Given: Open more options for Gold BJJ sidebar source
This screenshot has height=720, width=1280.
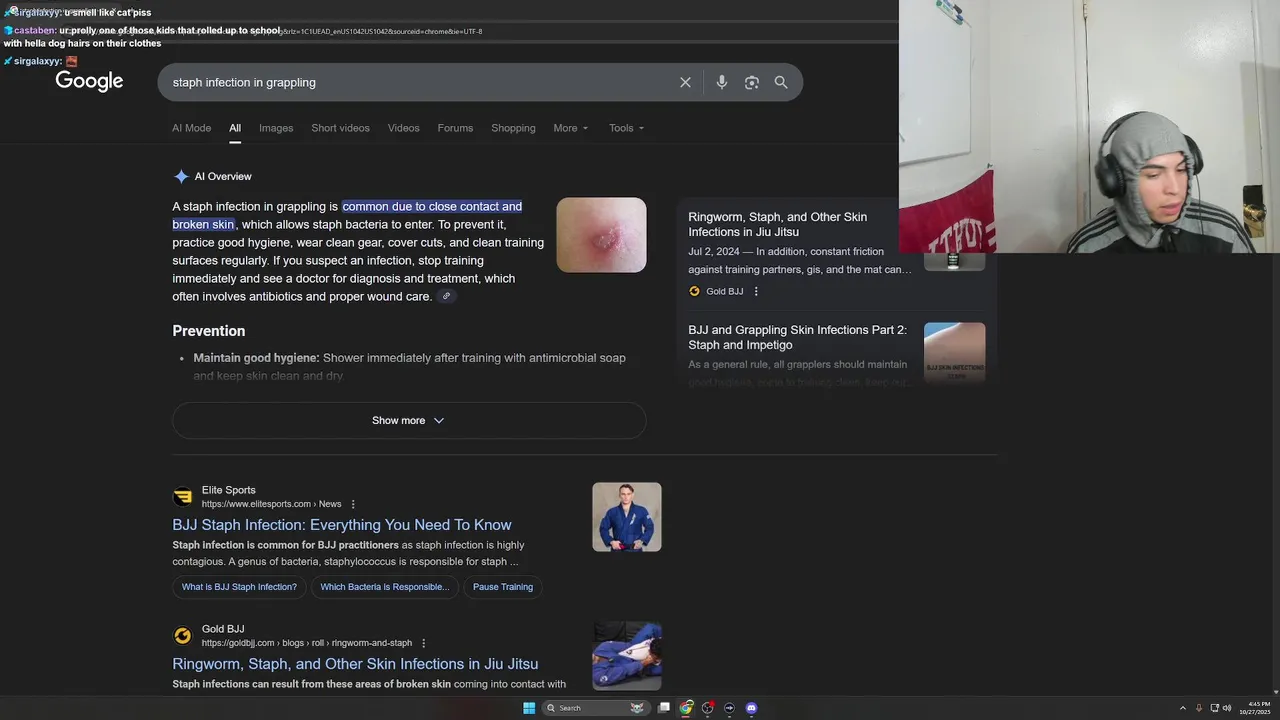Looking at the screenshot, I should coord(756,291).
